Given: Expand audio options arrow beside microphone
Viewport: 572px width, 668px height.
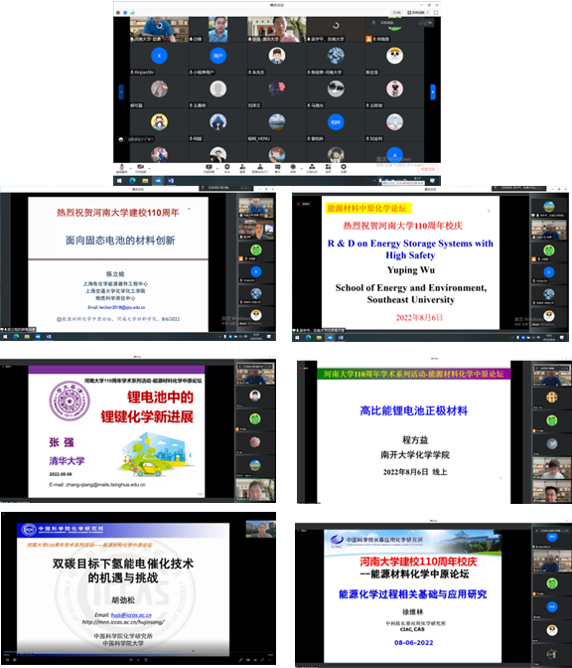Looking at the screenshot, I should [130, 168].
